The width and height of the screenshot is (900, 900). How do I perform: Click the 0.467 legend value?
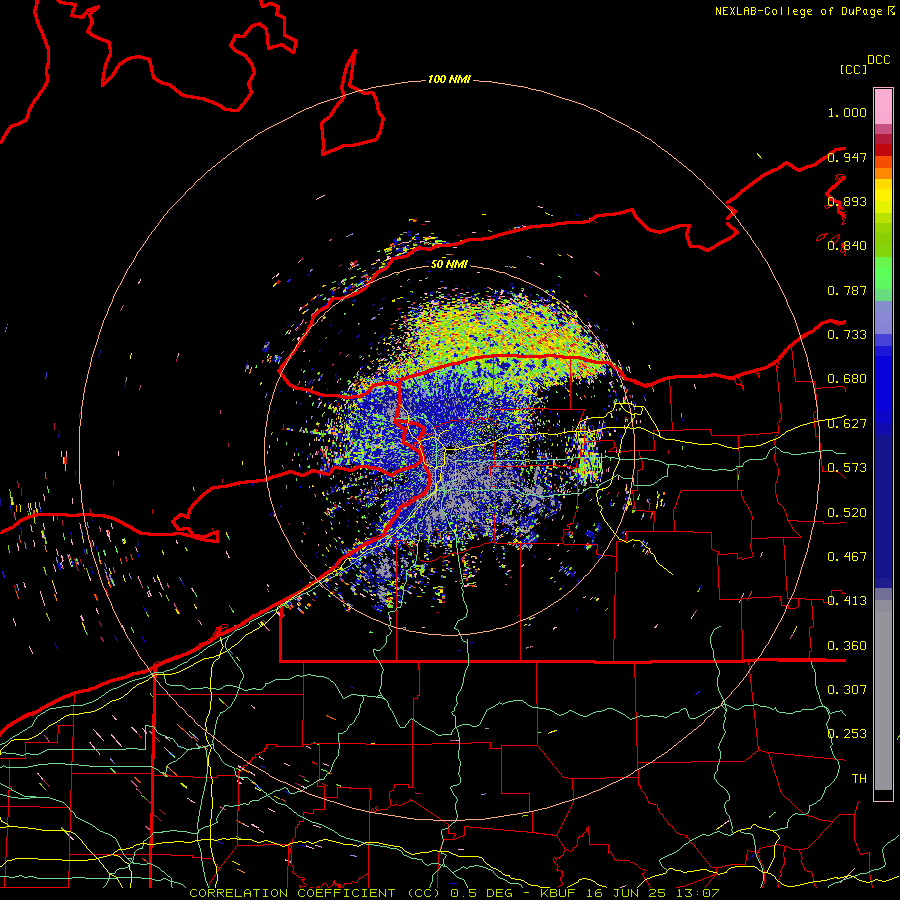pos(847,556)
